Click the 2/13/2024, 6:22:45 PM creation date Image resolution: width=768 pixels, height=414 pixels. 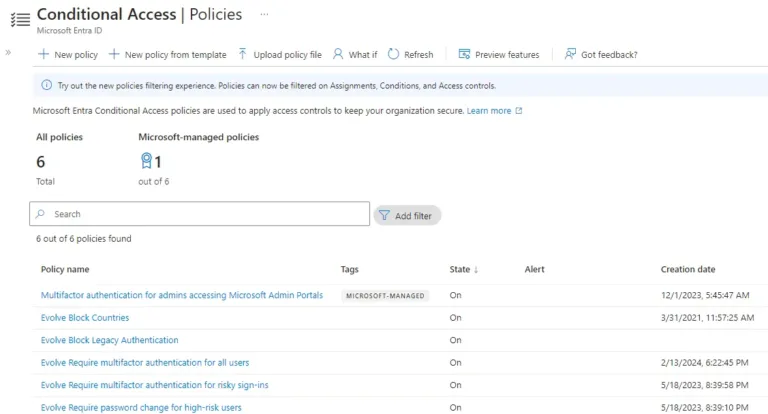tap(704, 363)
